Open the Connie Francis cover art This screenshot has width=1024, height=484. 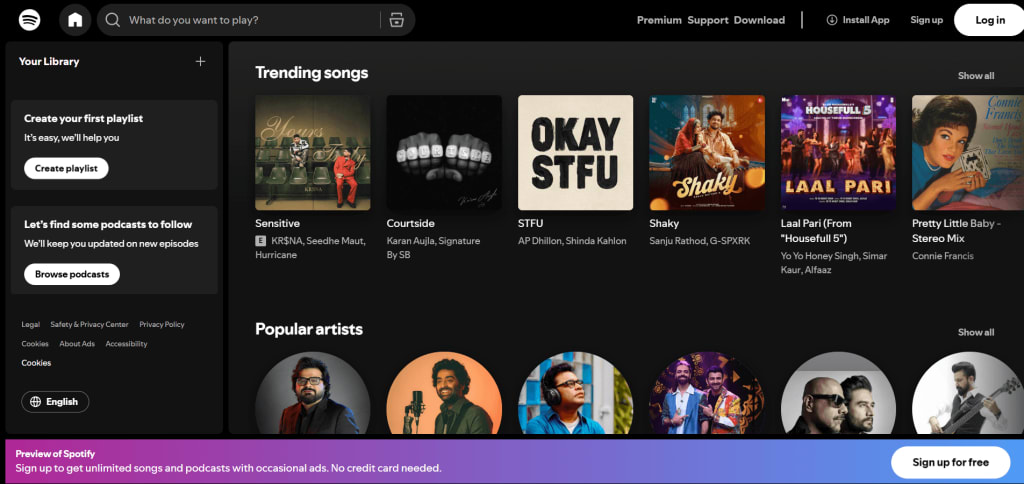968,153
